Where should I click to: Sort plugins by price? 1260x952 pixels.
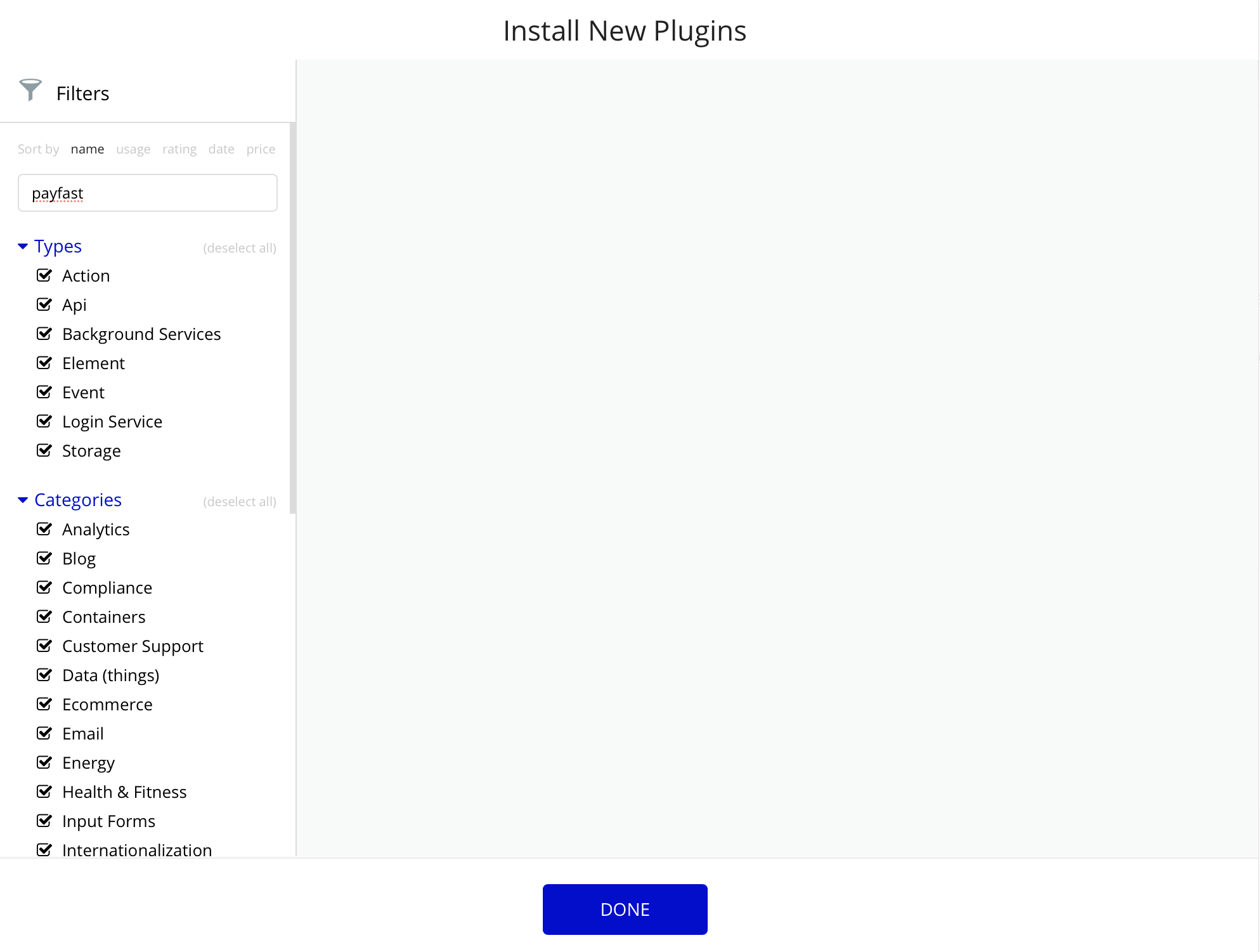point(261,149)
